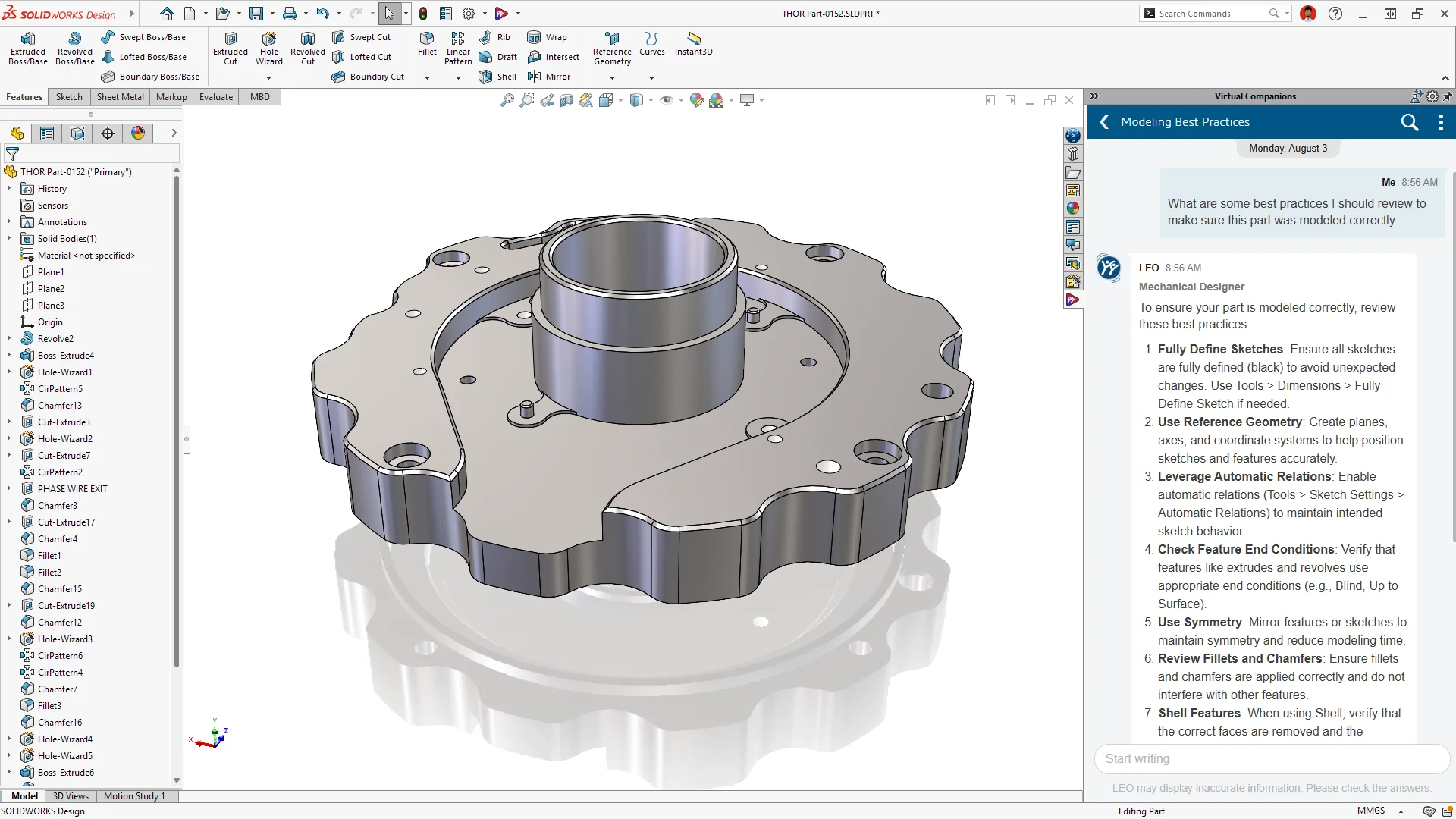
Task: Open the SOLIDWORKS Design menu flyout arrow
Action: tap(132, 14)
